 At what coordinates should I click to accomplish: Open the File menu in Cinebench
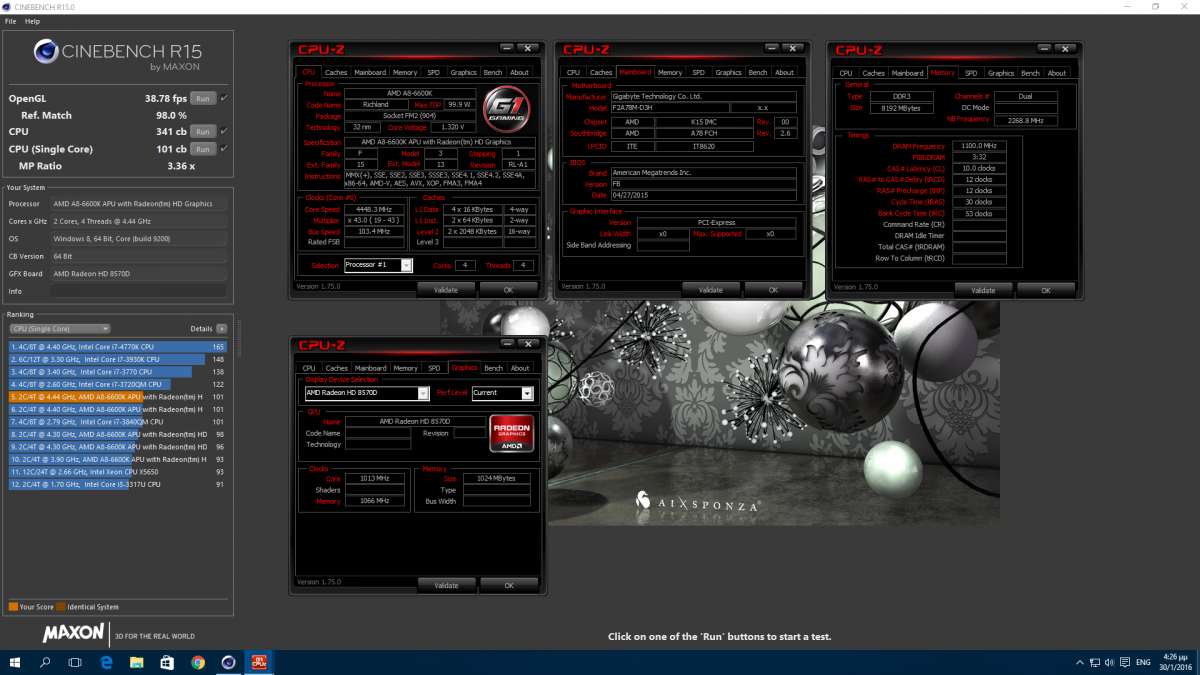[x=10, y=21]
